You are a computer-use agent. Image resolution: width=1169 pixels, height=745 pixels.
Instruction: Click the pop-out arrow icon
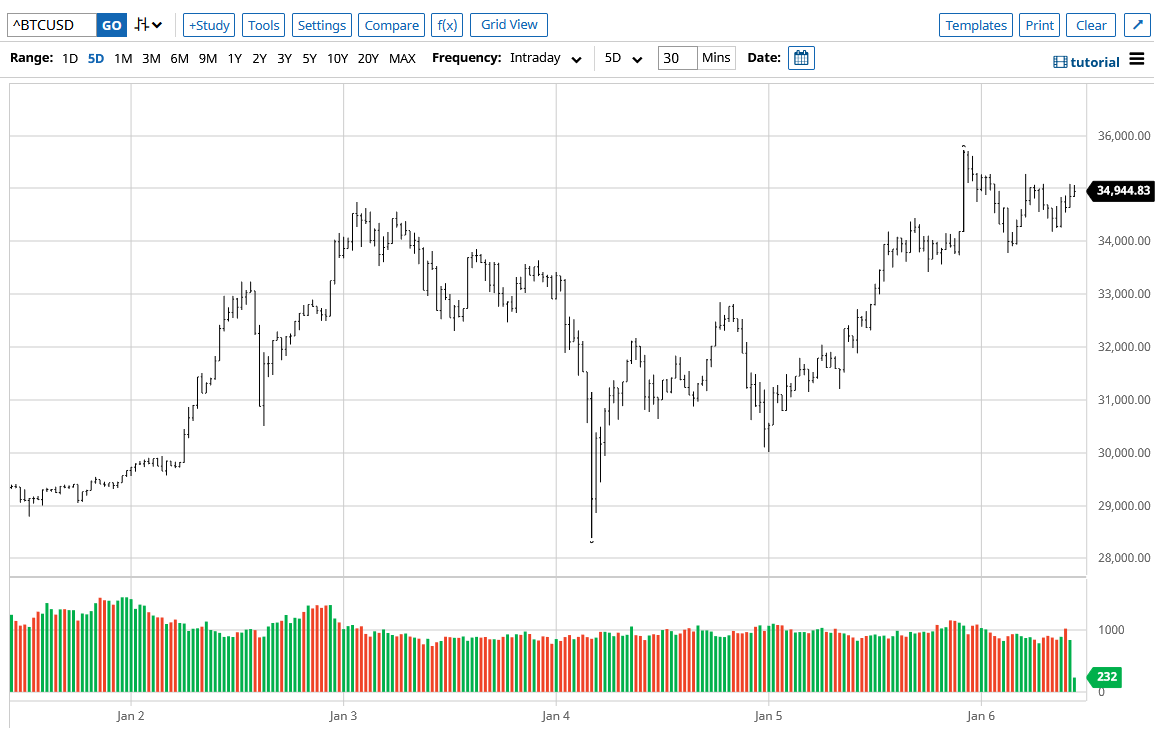[1137, 24]
